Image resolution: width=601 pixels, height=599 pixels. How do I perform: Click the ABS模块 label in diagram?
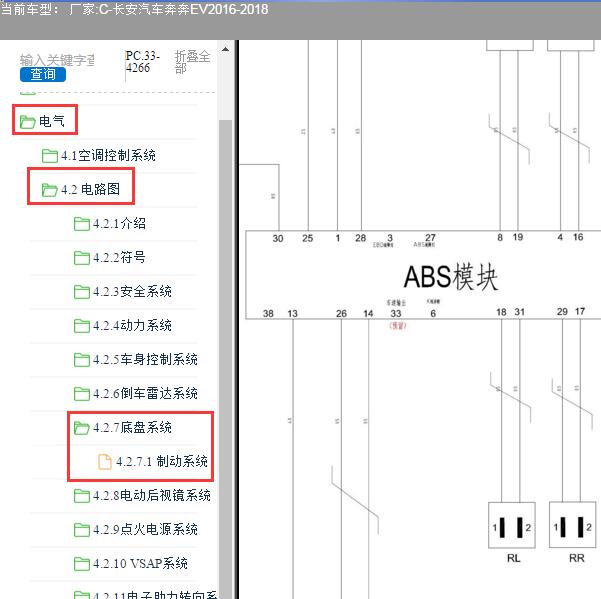point(451,277)
